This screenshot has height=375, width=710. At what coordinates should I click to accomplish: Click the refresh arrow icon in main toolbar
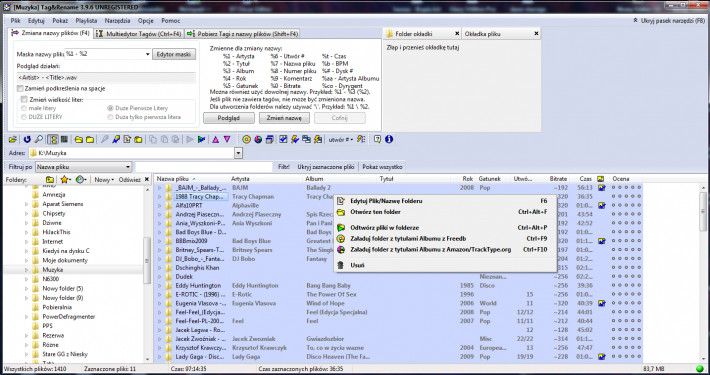point(27,139)
